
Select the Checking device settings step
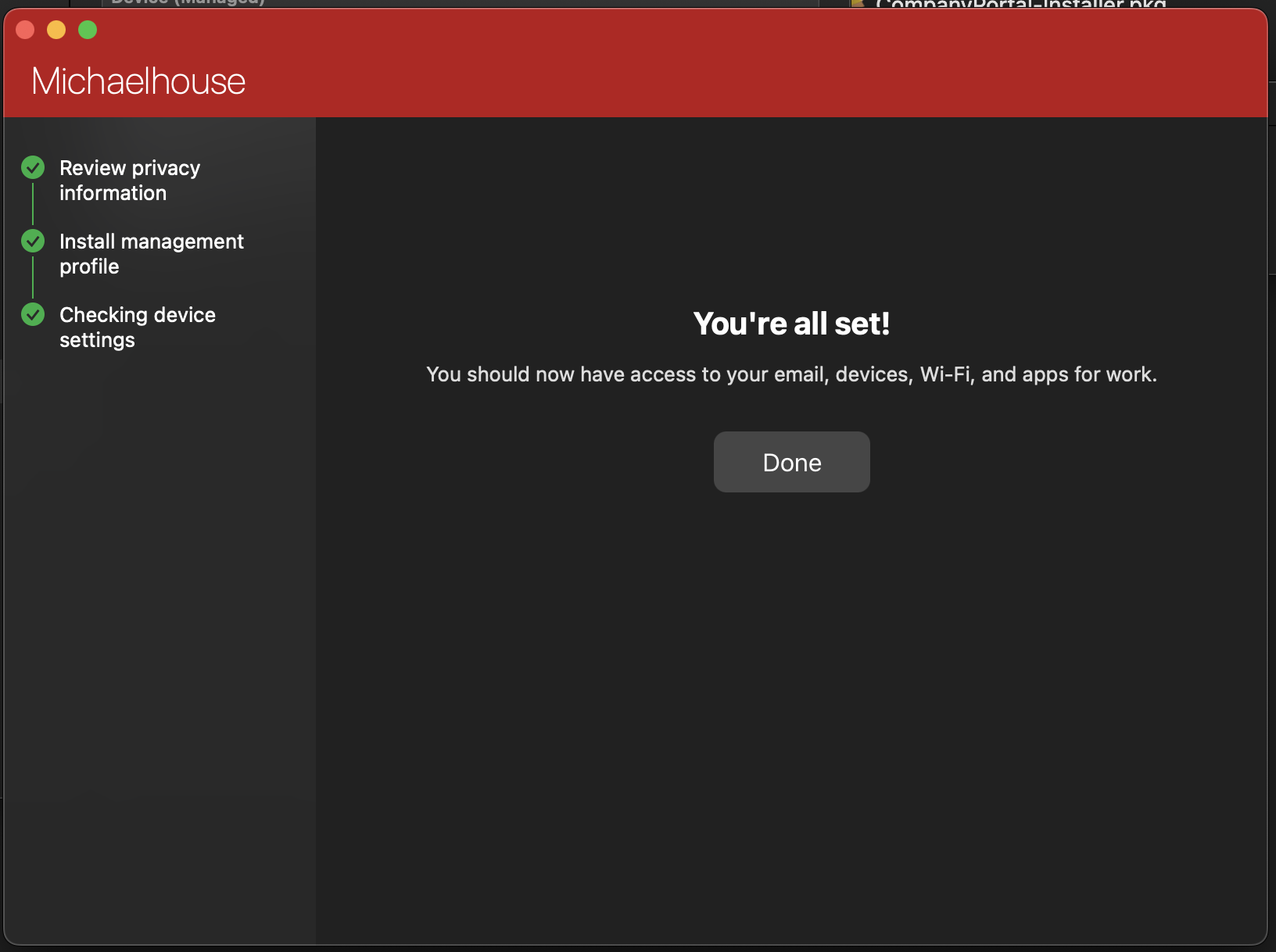(x=138, y=327)
